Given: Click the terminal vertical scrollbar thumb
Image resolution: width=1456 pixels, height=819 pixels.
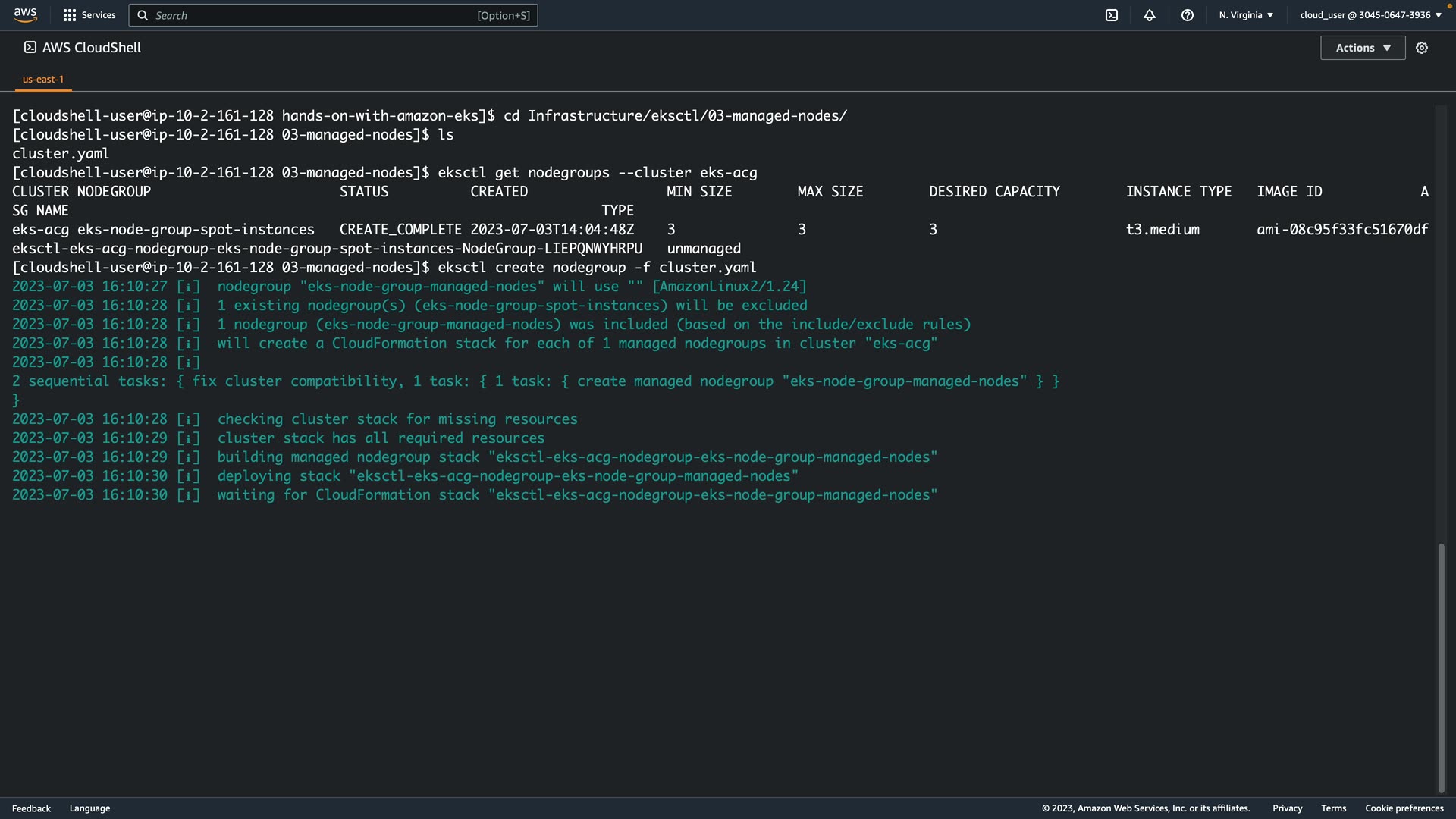Looking at the screenshot, I should coord(1441,667).
